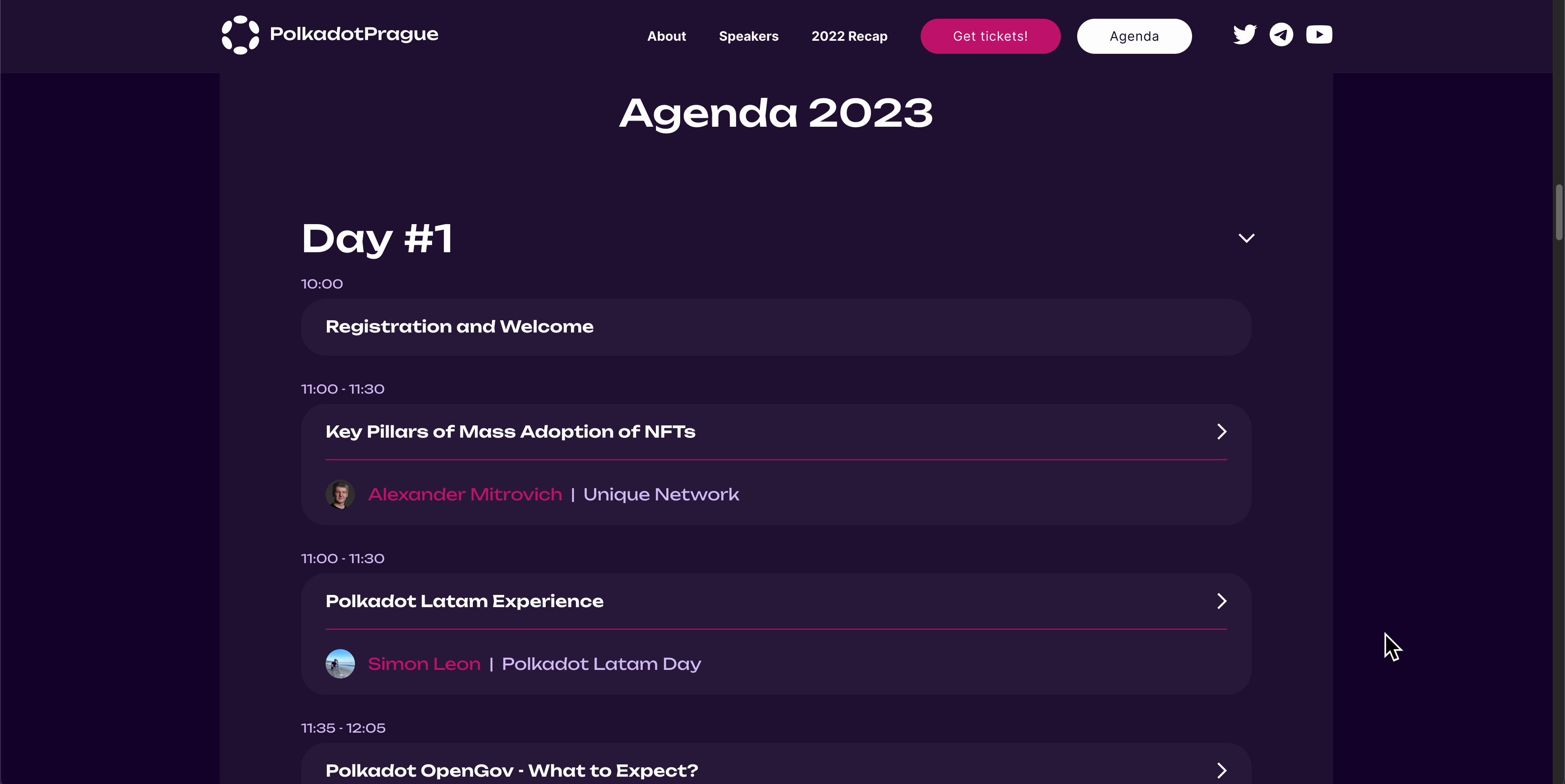Click Simon Leon's avatar photo
The height and width of the screenshot is (784, 1565).
340,664
